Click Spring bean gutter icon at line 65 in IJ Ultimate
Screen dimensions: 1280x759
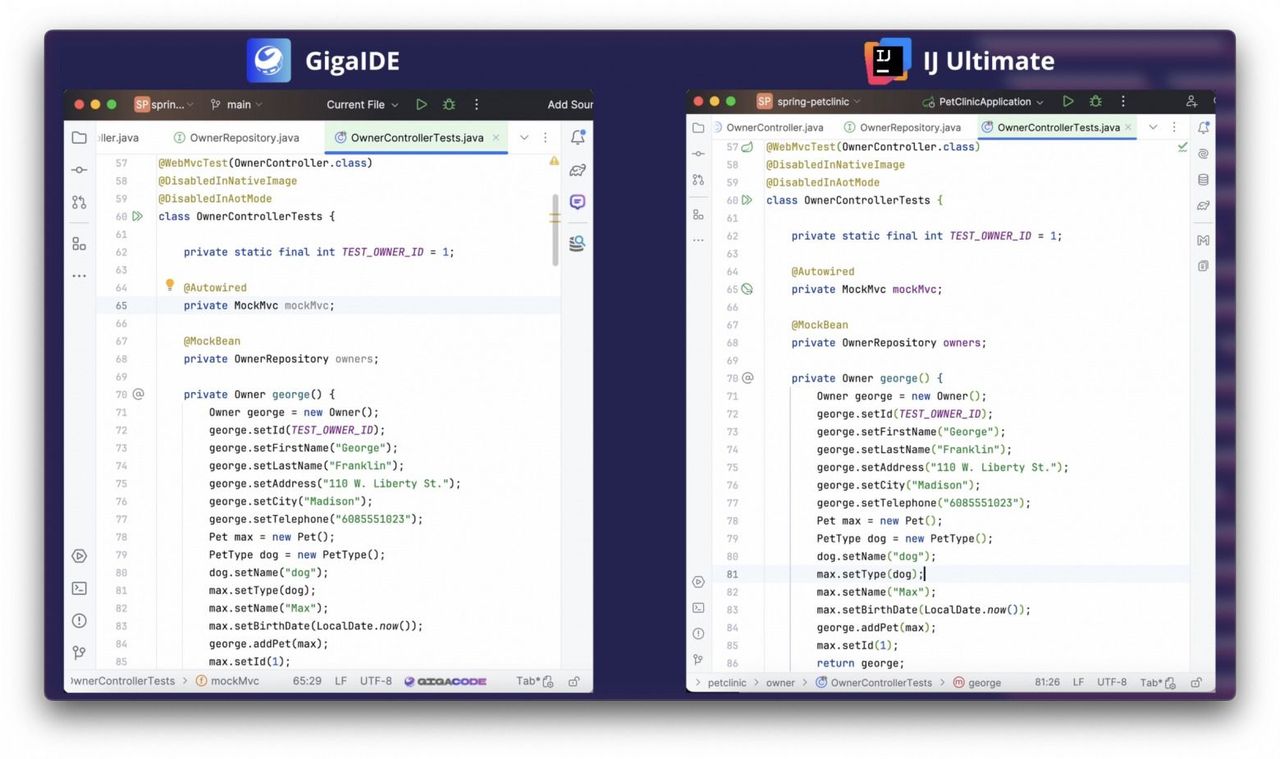(x=747, y=289)
